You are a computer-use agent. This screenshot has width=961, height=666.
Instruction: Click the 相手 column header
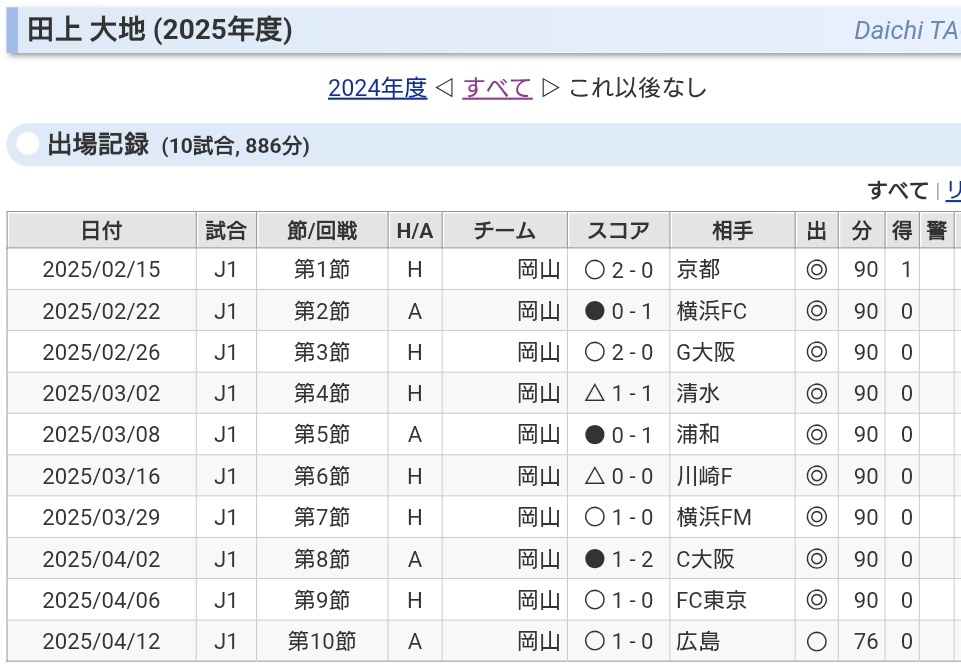pos(732,230)
